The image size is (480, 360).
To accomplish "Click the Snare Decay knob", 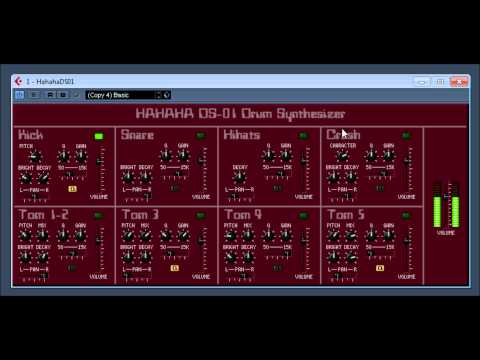I will coord(145,178).
